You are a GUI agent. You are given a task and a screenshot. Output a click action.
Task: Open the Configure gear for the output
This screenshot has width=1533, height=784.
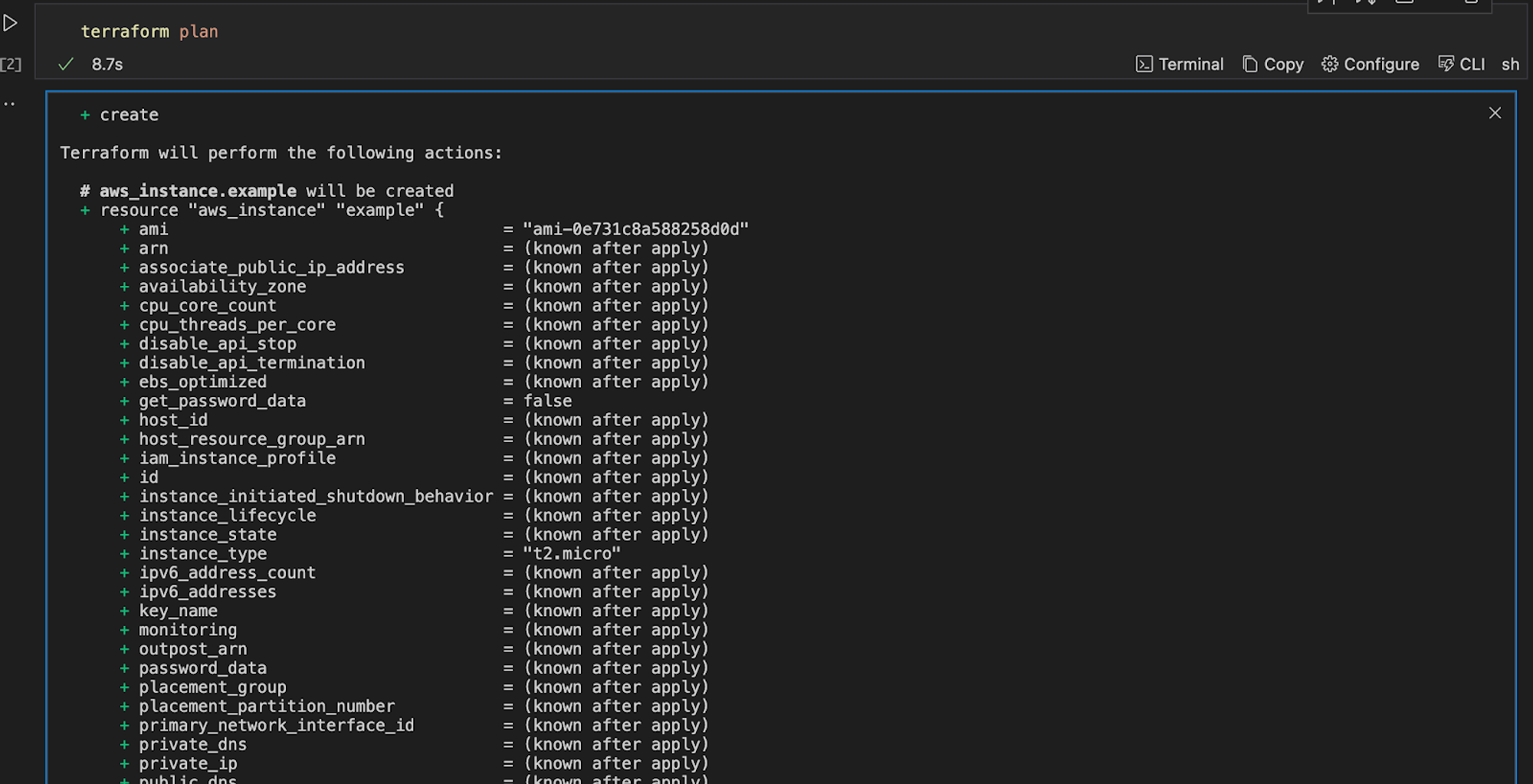(1330, 64)
